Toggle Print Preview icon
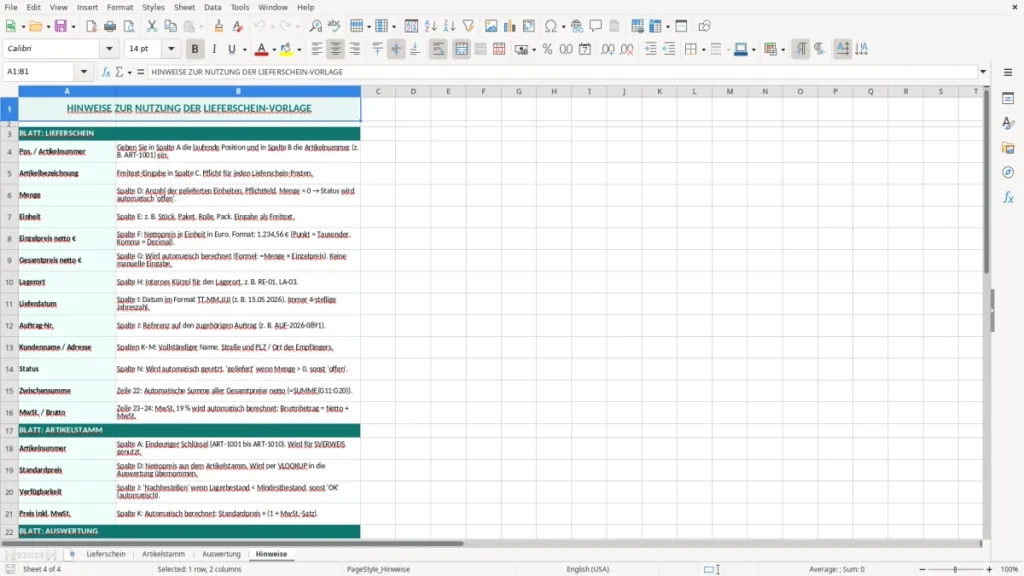Viewport: 1024px width, 576px height. tap(129, 26)
